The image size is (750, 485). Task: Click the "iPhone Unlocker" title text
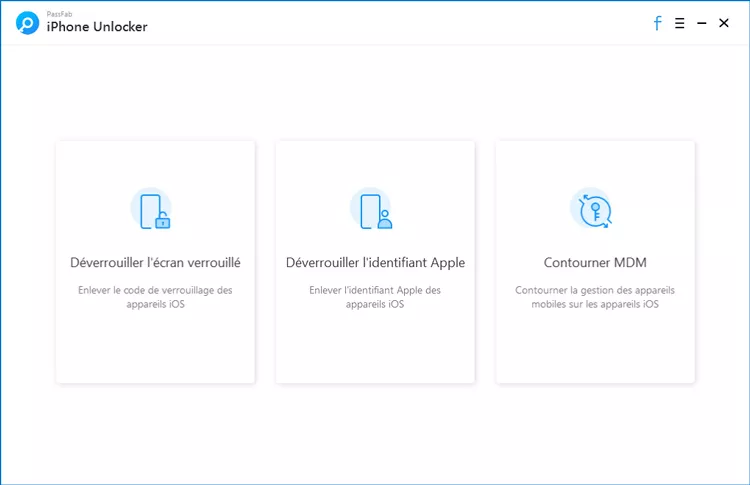[x=97, y=27]
